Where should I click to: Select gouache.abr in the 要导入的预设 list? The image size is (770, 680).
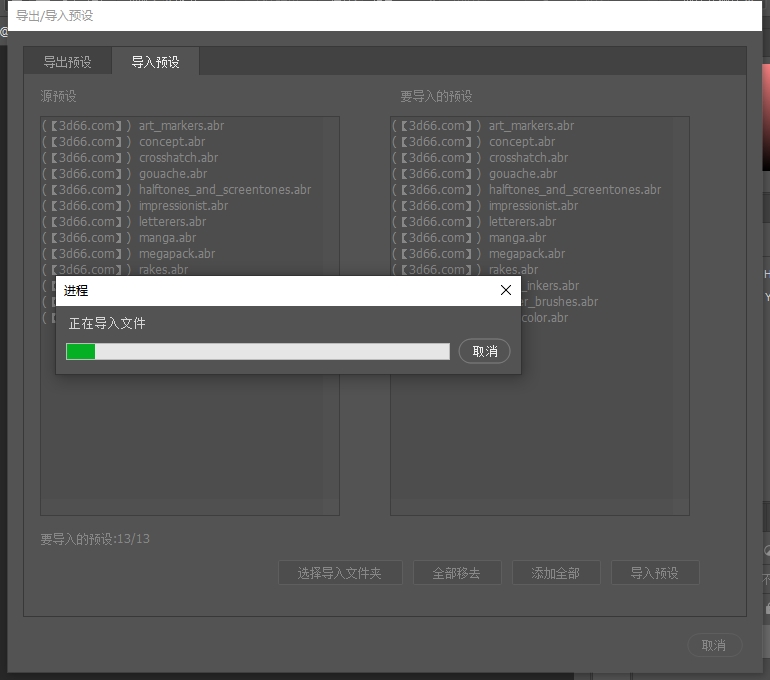[523, 174]
